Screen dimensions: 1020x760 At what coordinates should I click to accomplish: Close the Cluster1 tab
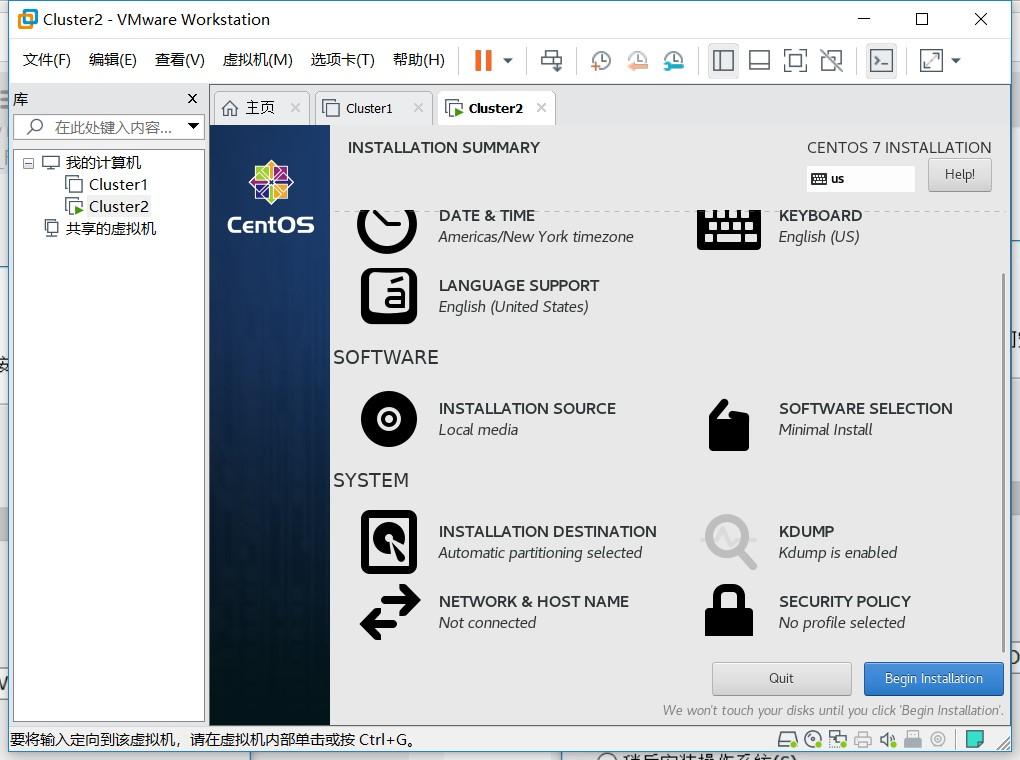click(418, 107)
